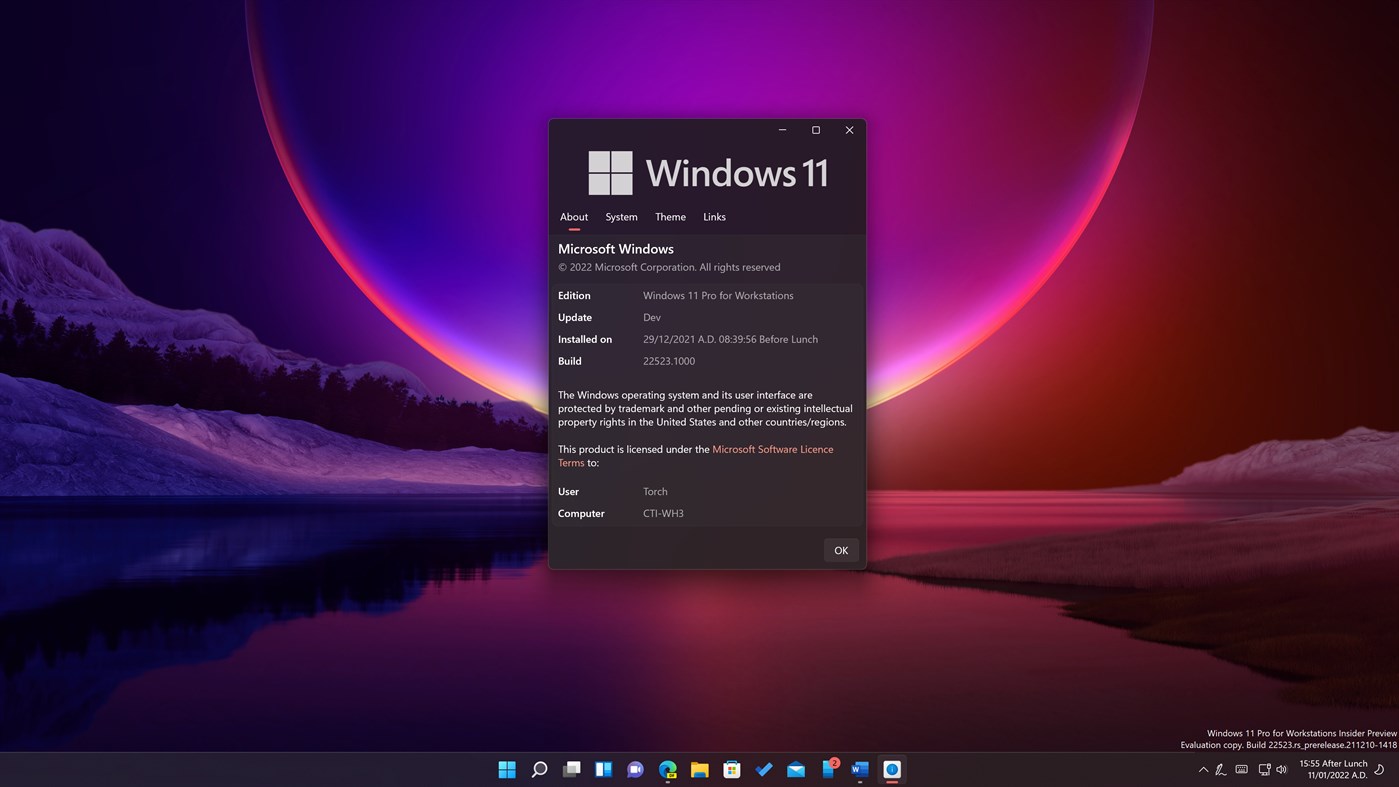Launch Microsoft Edge Dev
The image size is (1399, 787).
(x=667, y=769)
